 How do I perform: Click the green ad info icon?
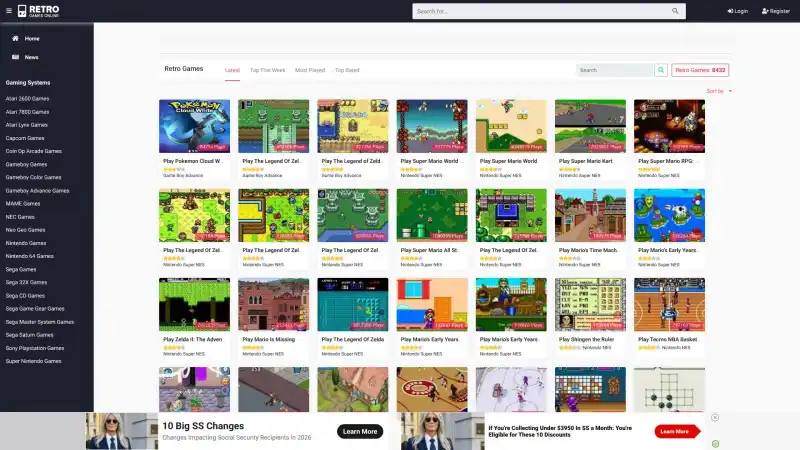tap(715, 444)
